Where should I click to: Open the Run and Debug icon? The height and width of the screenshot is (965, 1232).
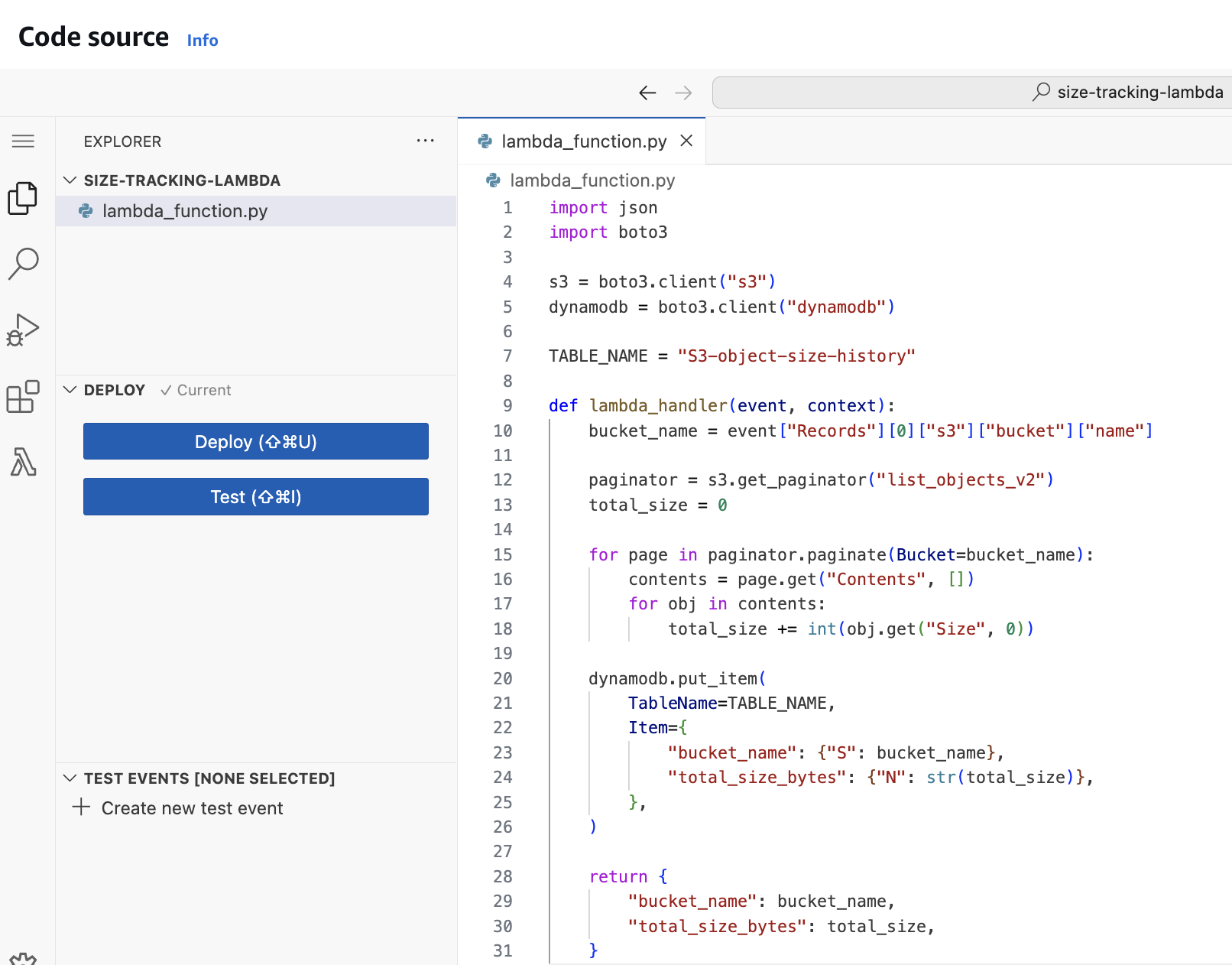tap(23, 330)
